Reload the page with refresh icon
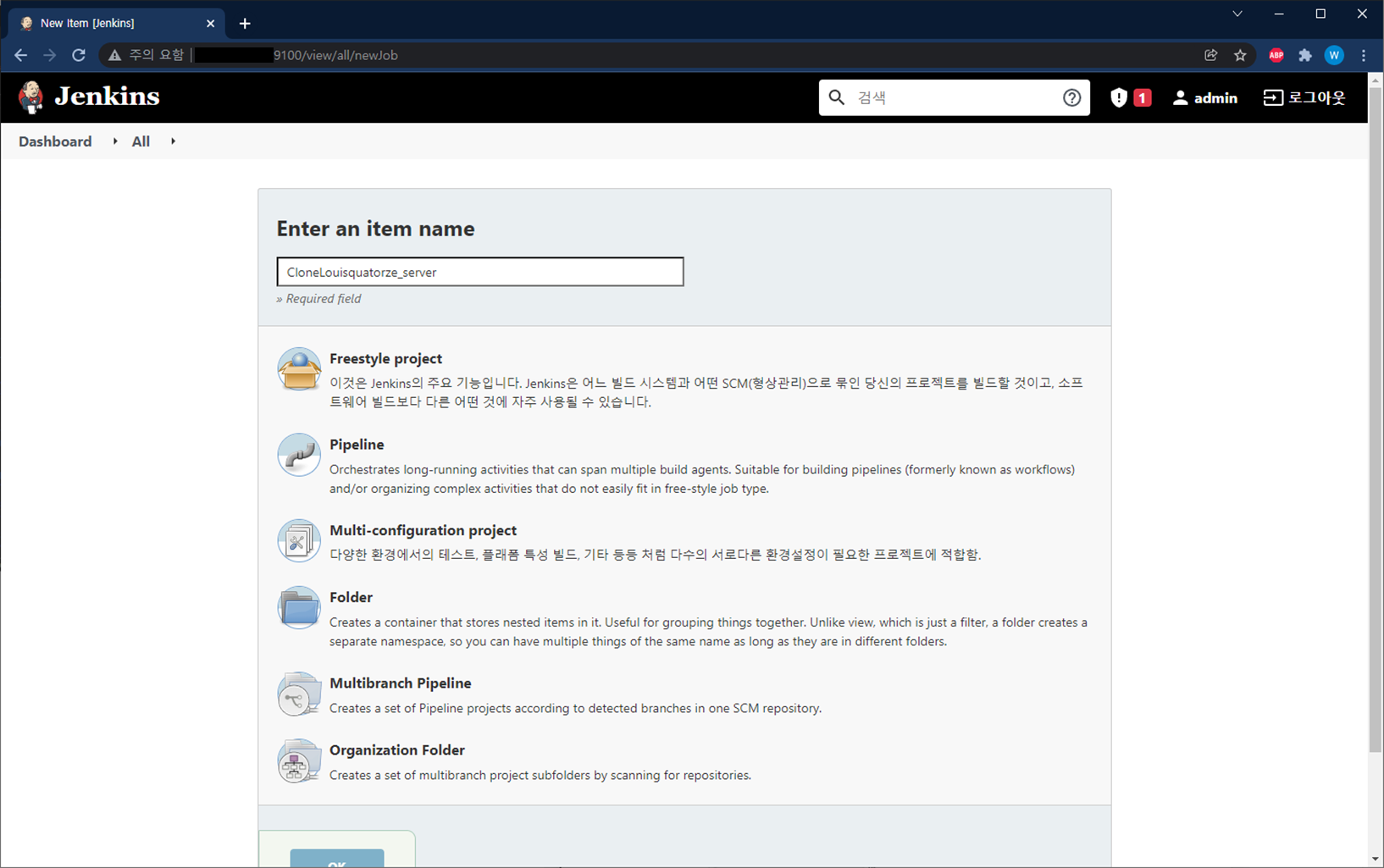The height and width of the screenshot is (868, 1384). pos(79,55)
